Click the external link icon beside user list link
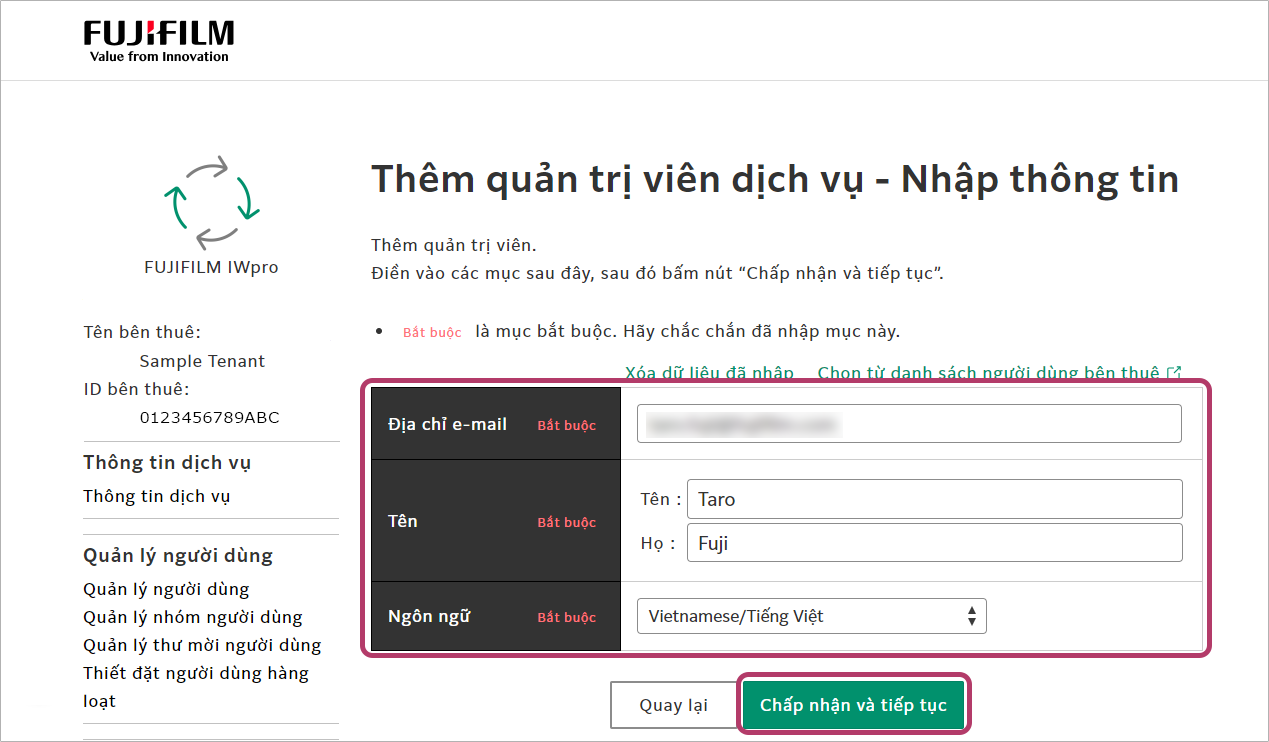The image size is (1269, 742). (1174, 373)
